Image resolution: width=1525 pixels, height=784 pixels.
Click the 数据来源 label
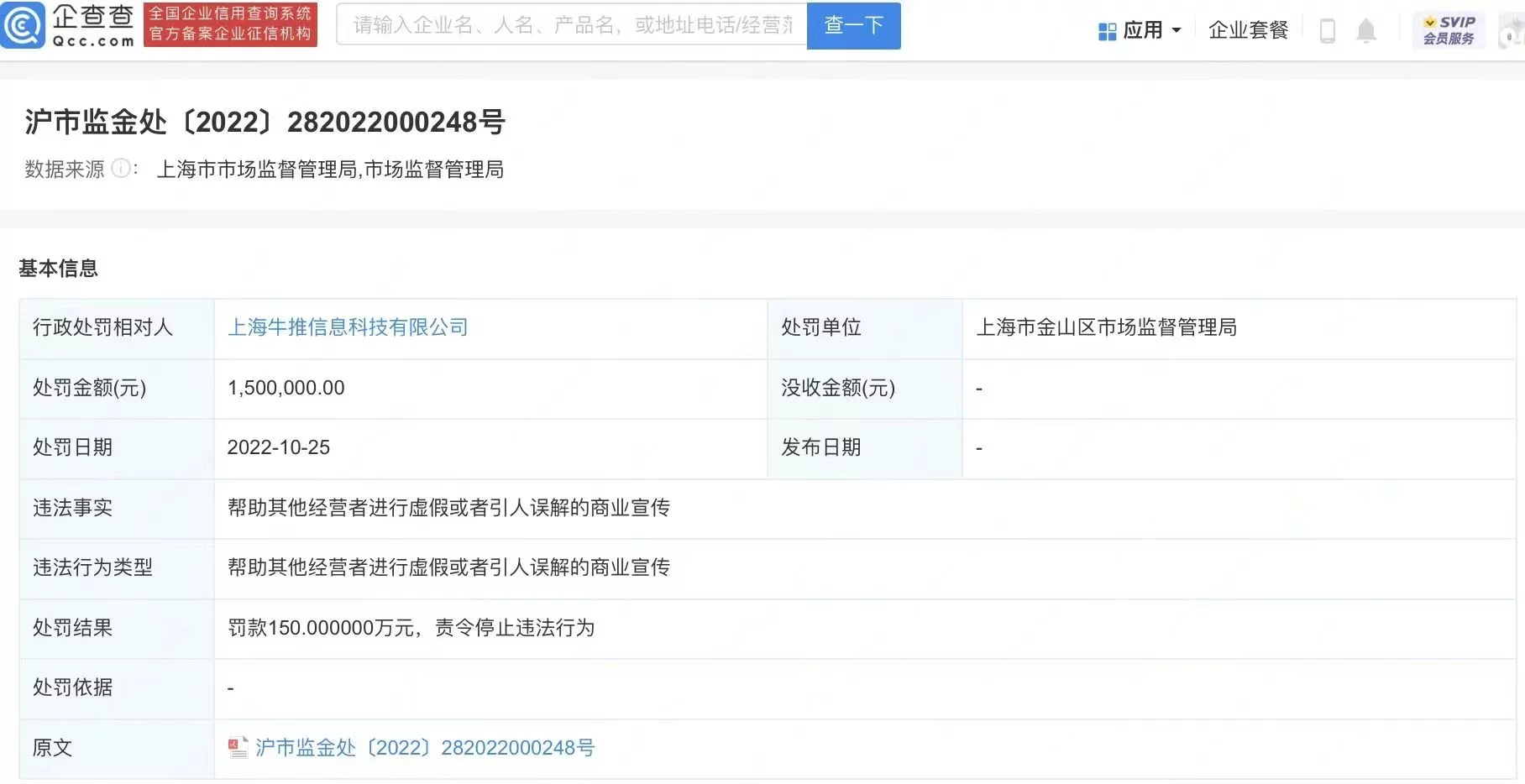[x=65, y=170]
